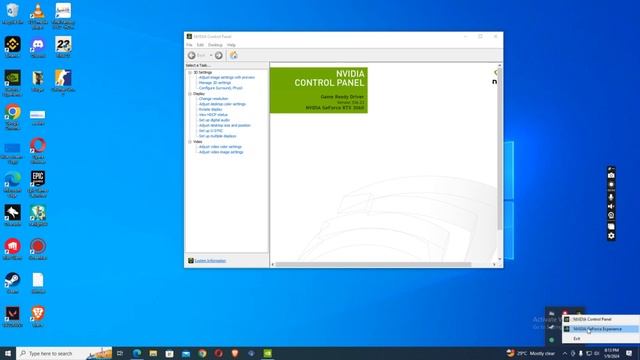The width and height of the screenshot is (640, 360).
Task: Collapse the Display tree node
Action: coord(190,94)
